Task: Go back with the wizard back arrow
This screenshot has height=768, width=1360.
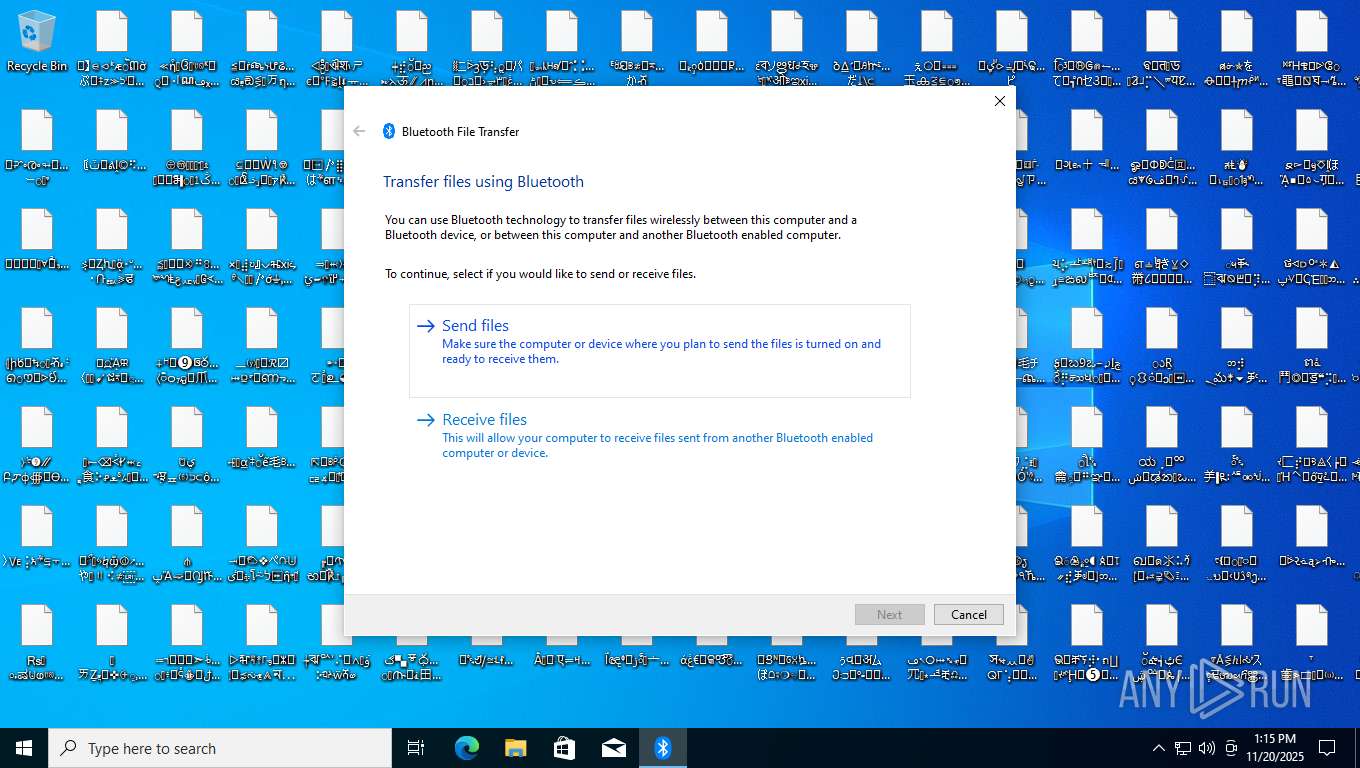Action: point(360,131)
